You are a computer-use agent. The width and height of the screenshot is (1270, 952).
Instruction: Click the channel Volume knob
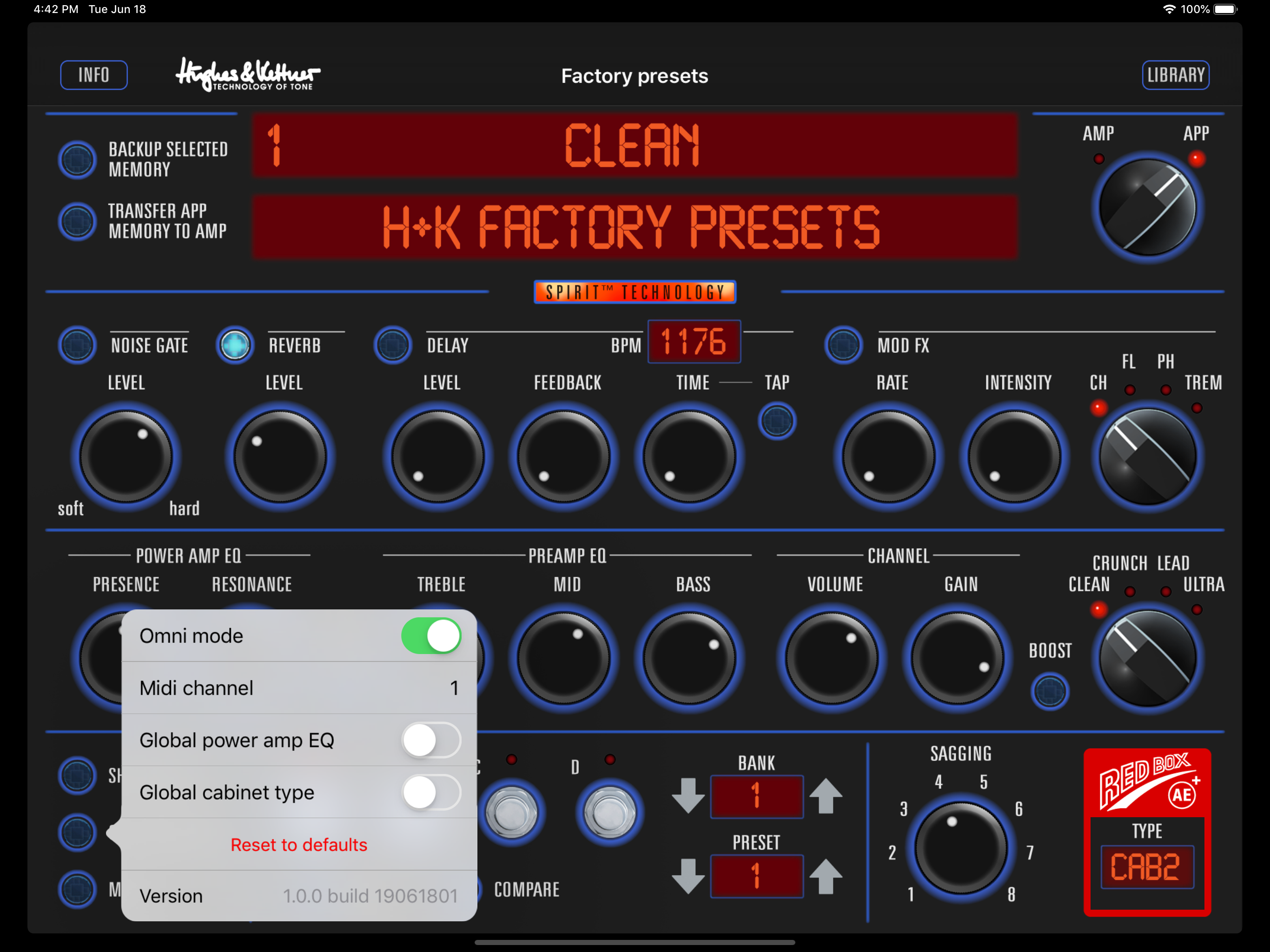point(832,658)
